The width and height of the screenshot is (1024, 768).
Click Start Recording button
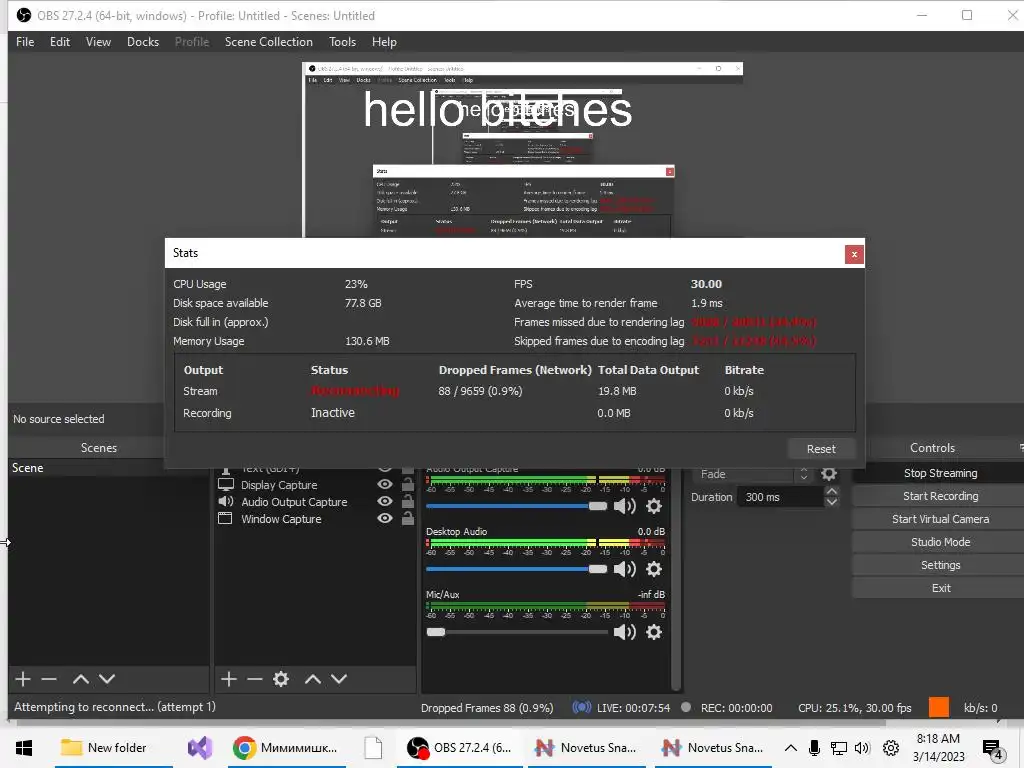coord(940,496)
